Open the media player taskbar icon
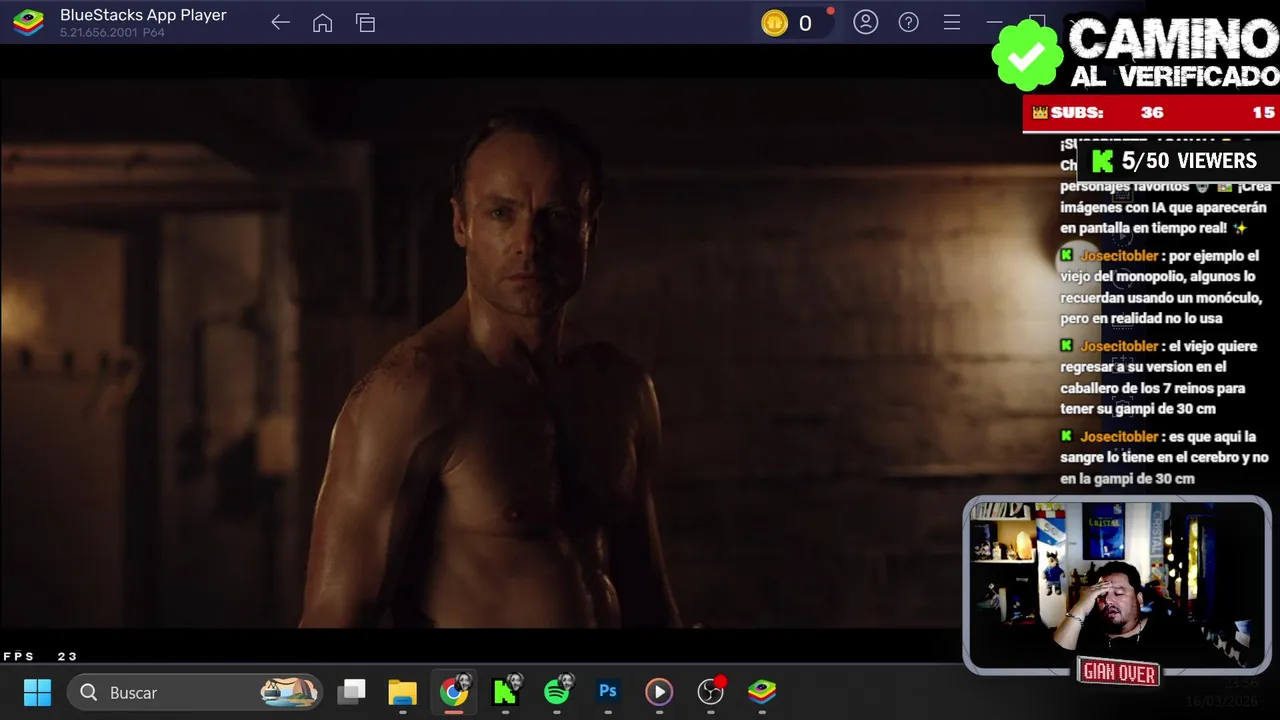Screen dimensions: 1280x720 pyautogui.click(x=659, y=691)
